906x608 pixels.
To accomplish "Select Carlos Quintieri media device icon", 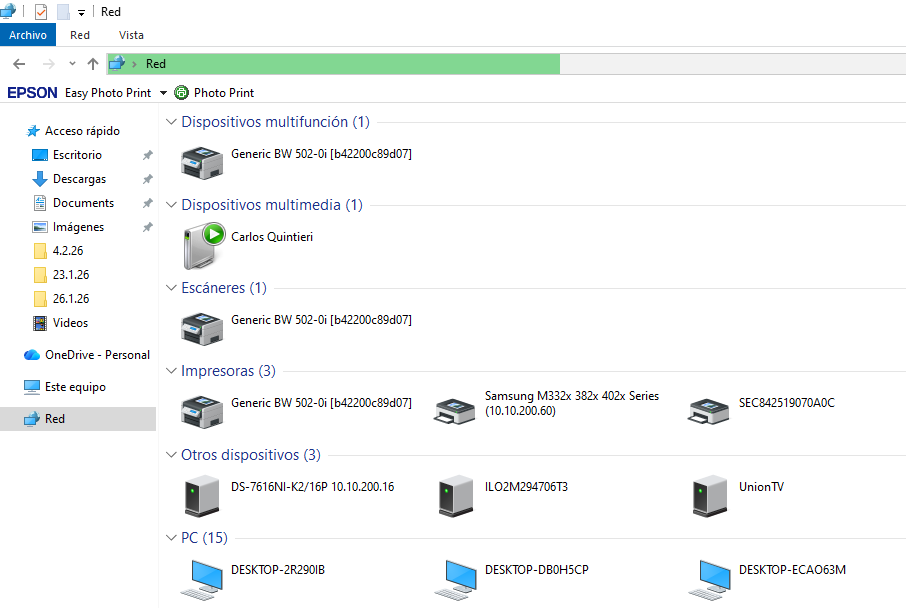I will [203, 246].
